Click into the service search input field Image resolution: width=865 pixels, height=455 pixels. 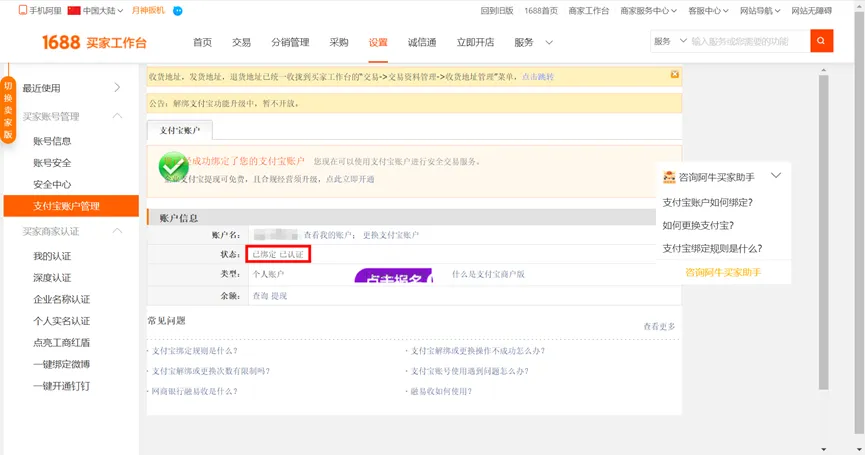point(749,41)
